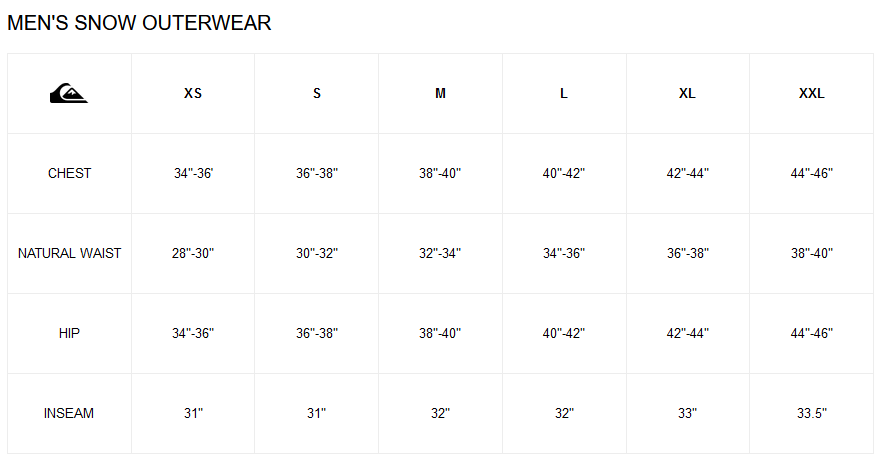
Task: Click the 33.5" inseam value for XXL
Action: pos(811,414)
